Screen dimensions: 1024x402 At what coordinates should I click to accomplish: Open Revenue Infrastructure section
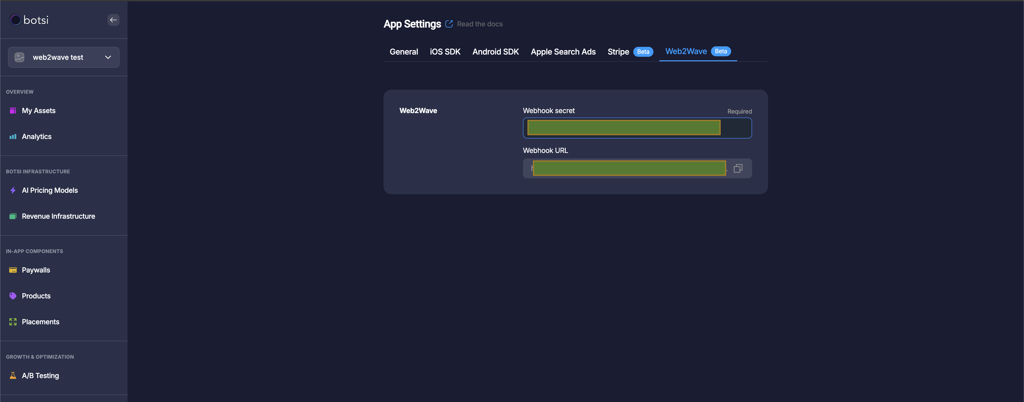point(58,217)
